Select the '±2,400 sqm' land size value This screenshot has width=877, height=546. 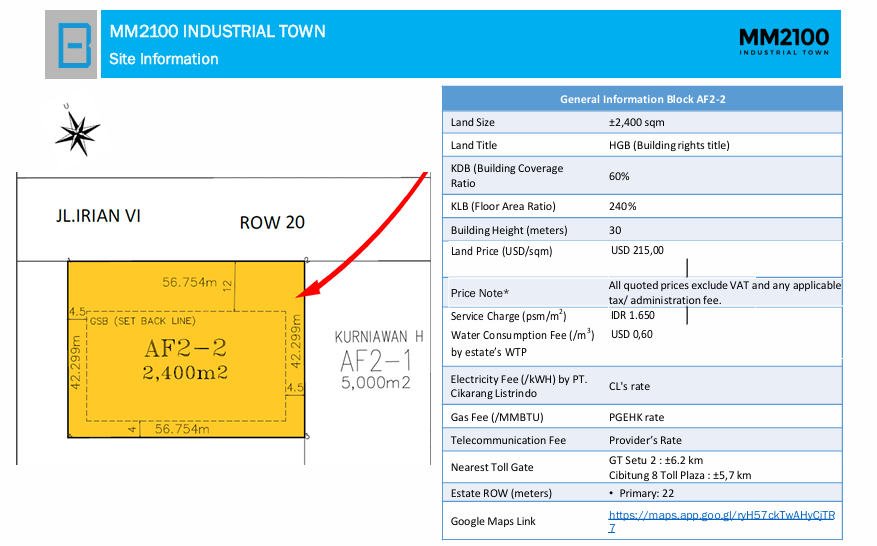click(636, 122)
